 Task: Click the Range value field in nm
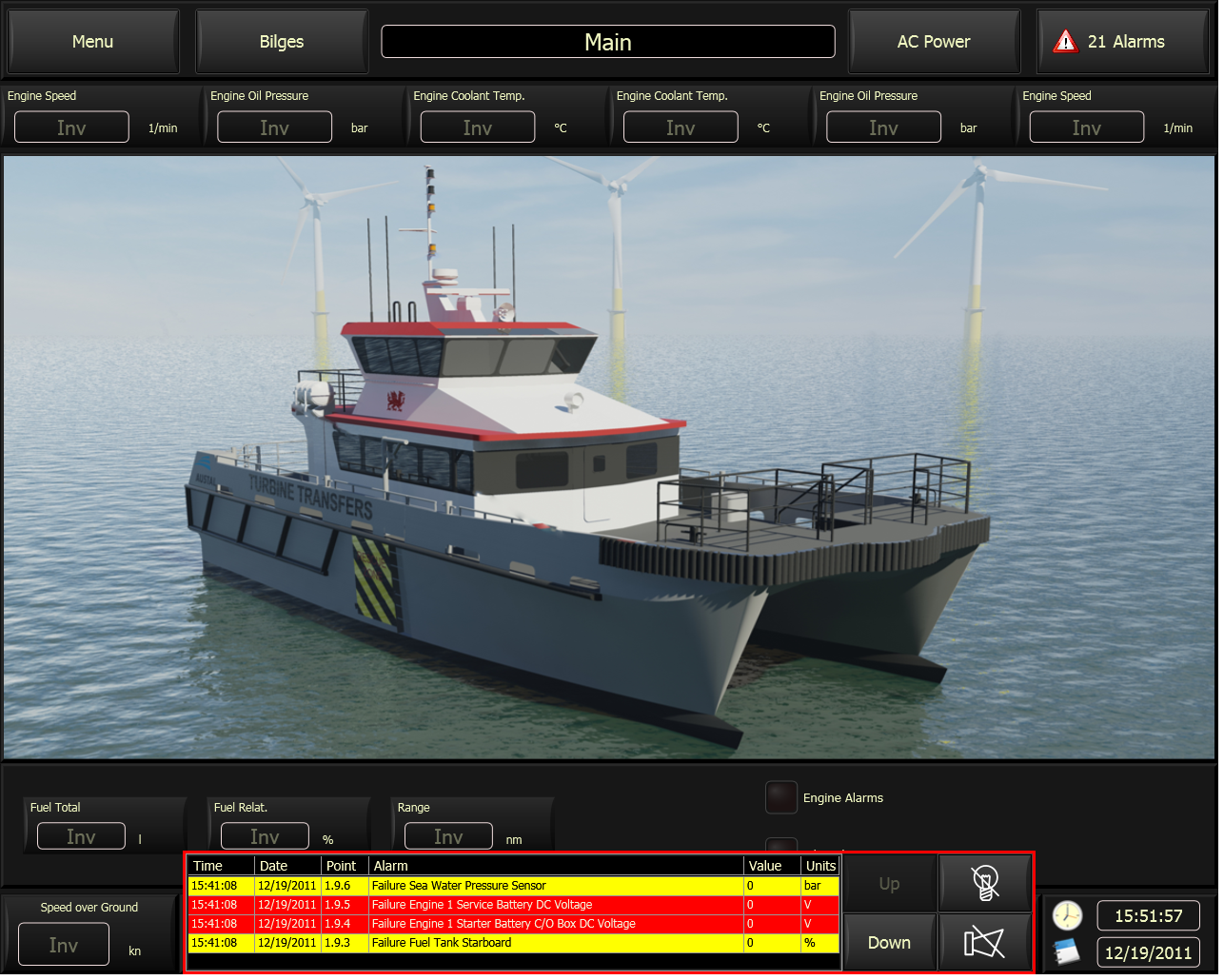coord(448,836)
